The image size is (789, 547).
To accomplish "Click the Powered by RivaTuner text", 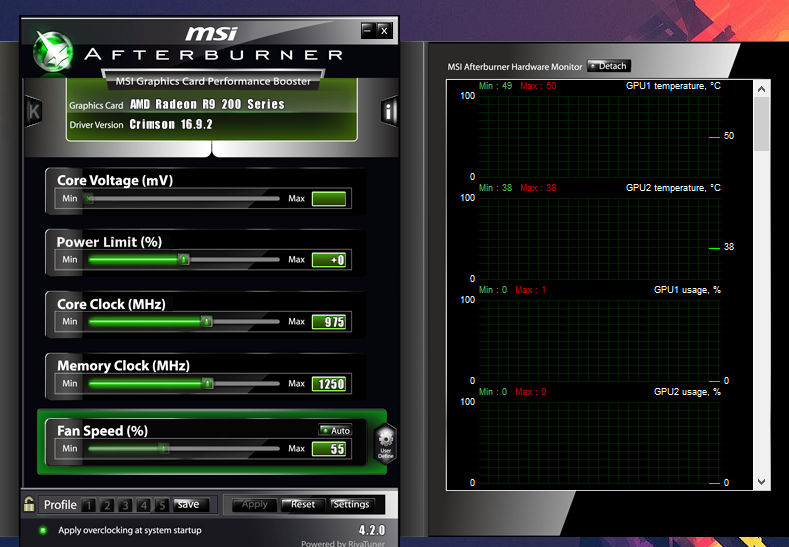I will pyautogui.click(x=343, y=543).
